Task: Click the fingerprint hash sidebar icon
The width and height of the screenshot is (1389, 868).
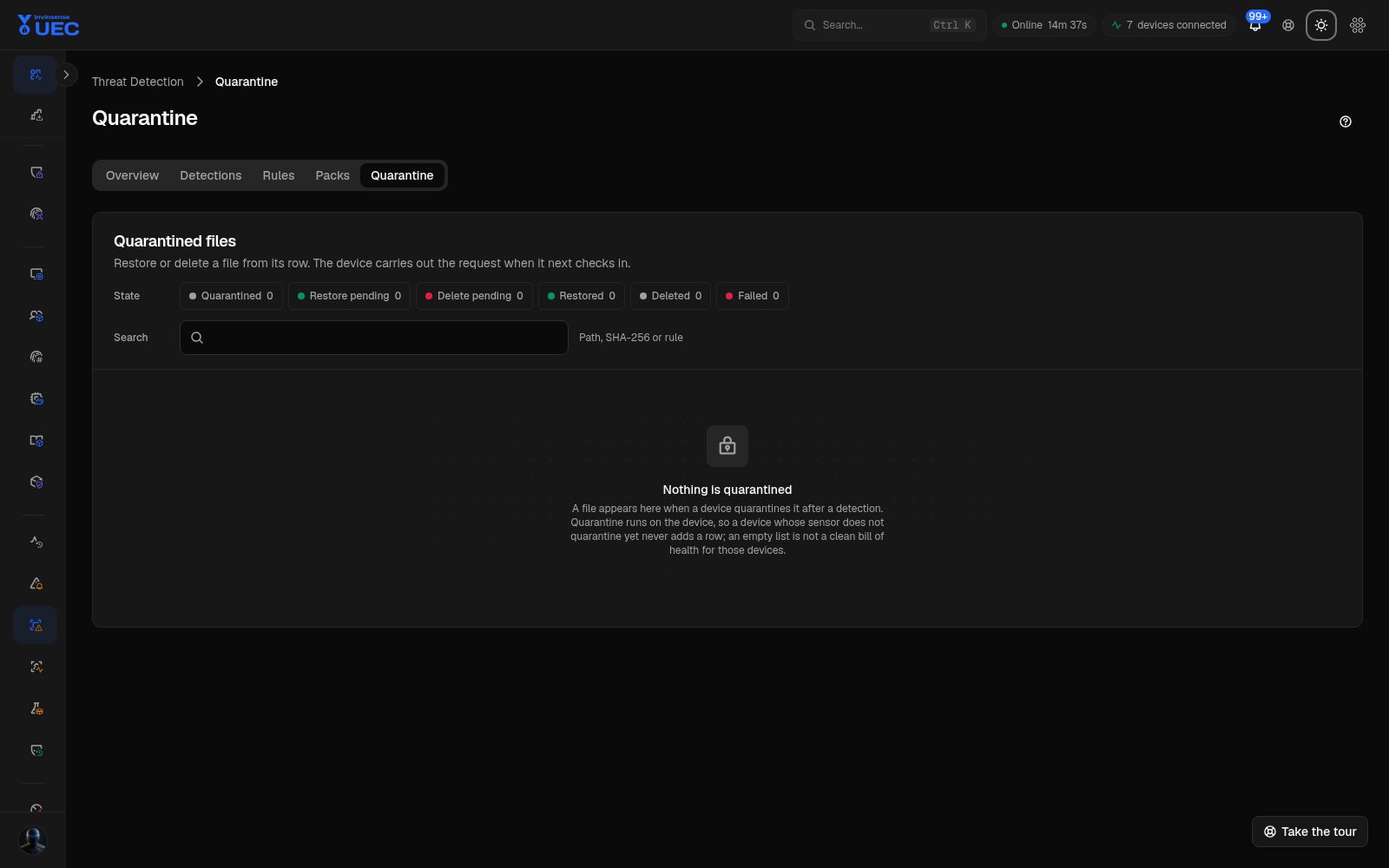Action: pyautogui.click(x=36, y=357)
